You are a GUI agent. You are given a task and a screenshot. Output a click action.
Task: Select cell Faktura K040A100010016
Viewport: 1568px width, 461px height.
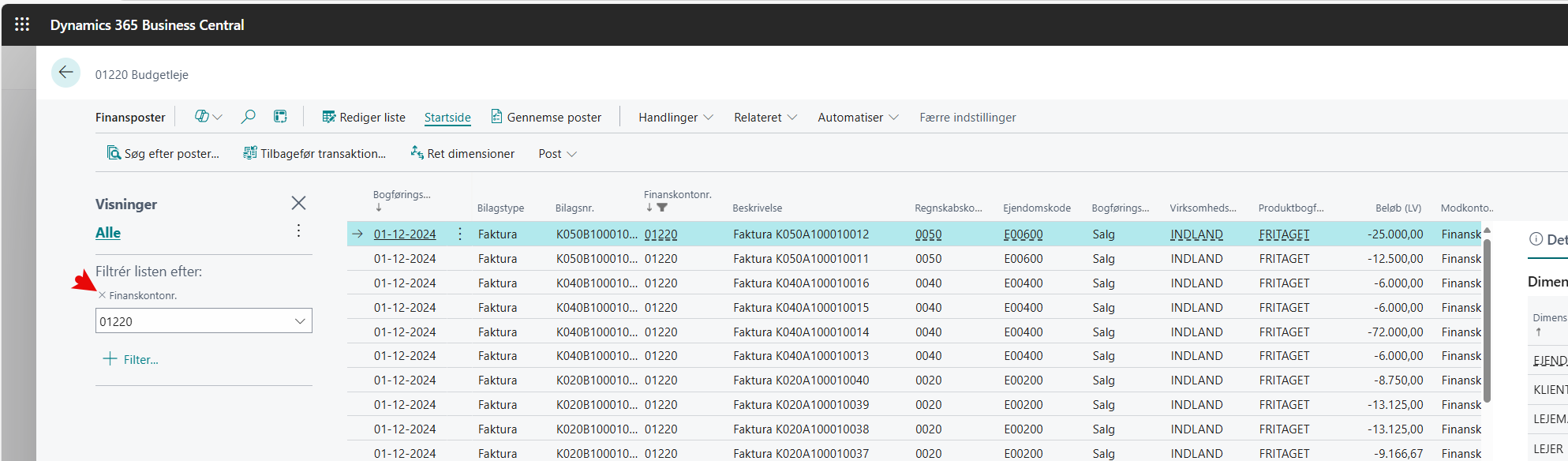801,283
